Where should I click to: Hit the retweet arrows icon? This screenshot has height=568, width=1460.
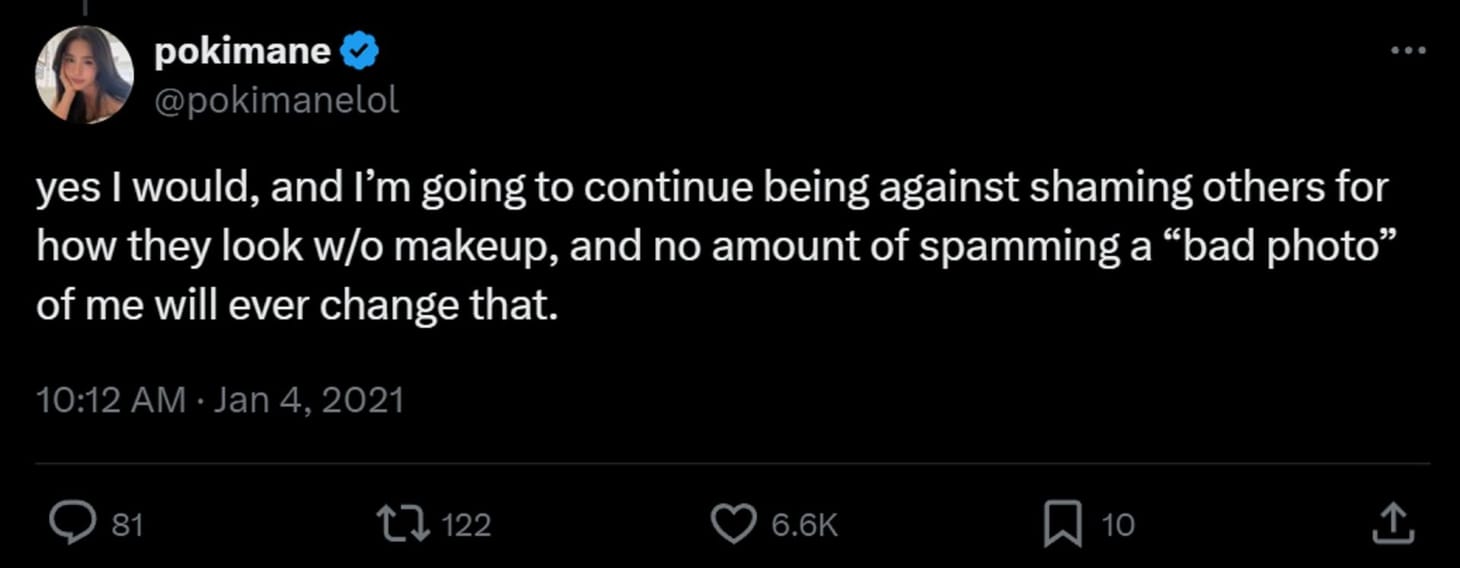(401, 524)
